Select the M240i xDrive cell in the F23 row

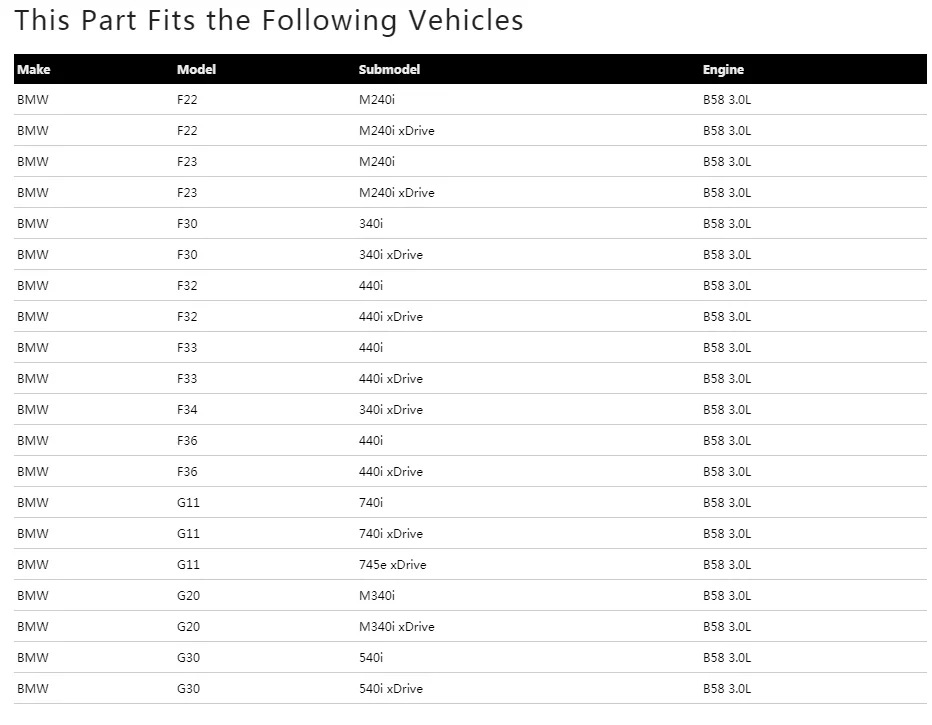[x=396, y=193]
